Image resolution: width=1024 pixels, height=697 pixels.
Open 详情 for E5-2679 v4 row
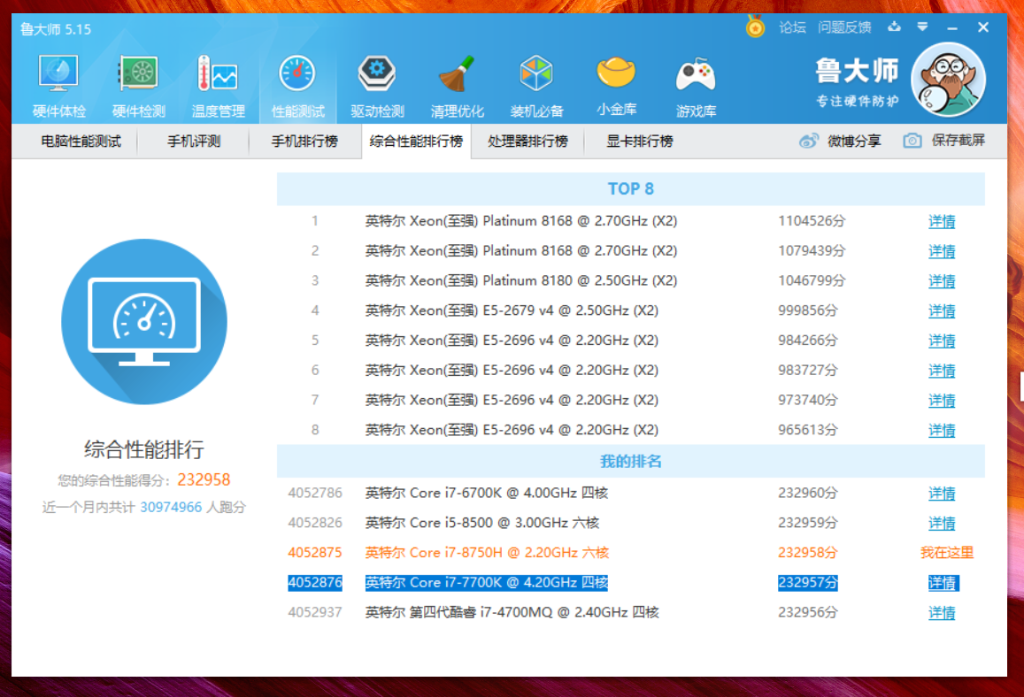point(942,311)
